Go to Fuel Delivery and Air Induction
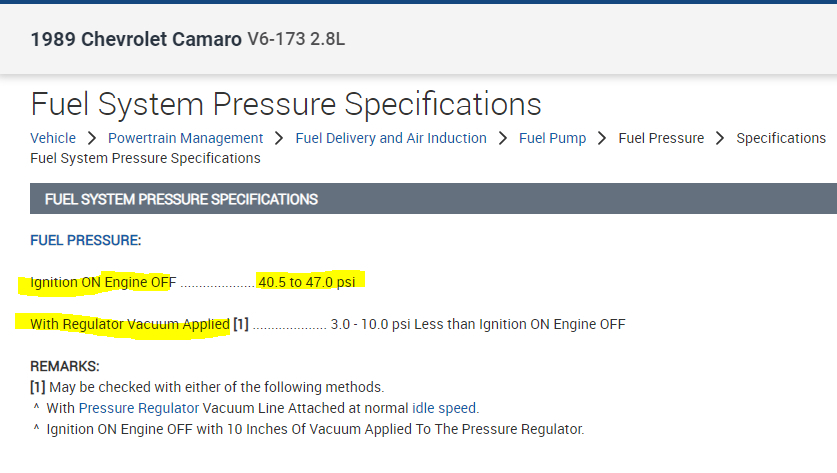The height and width of the screenshot is (473, 837). pyautogui.click(x=391, y=138)
